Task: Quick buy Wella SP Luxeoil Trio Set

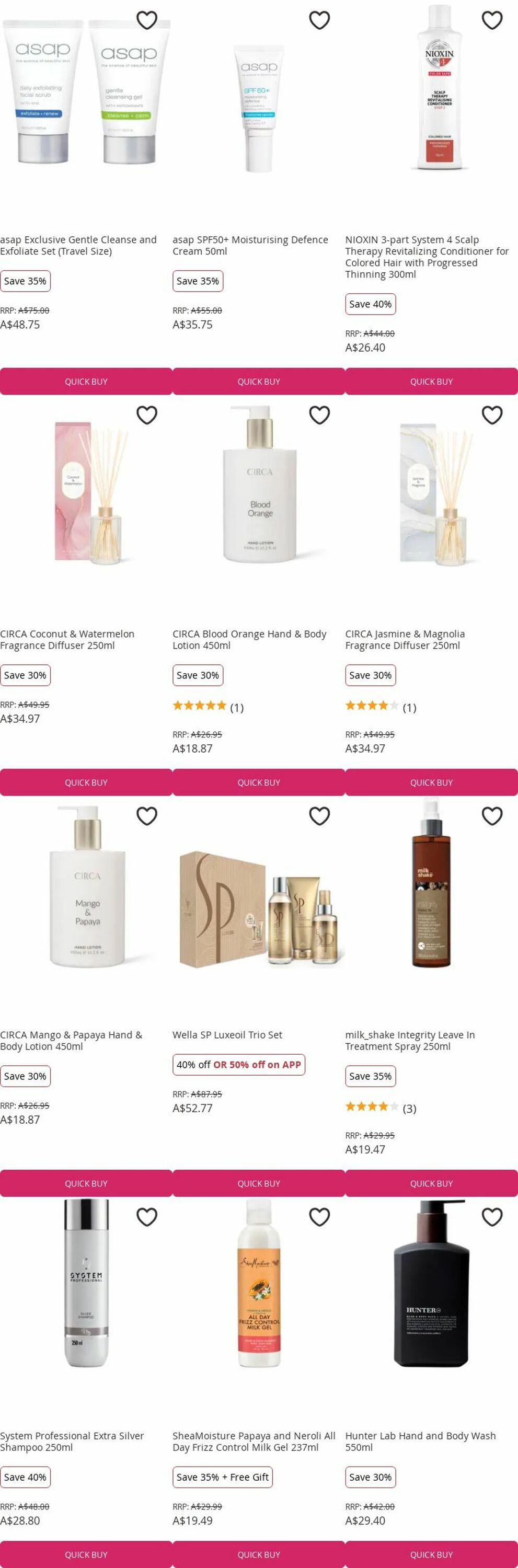Action: pyautogui.click(x=259, y=1183)
